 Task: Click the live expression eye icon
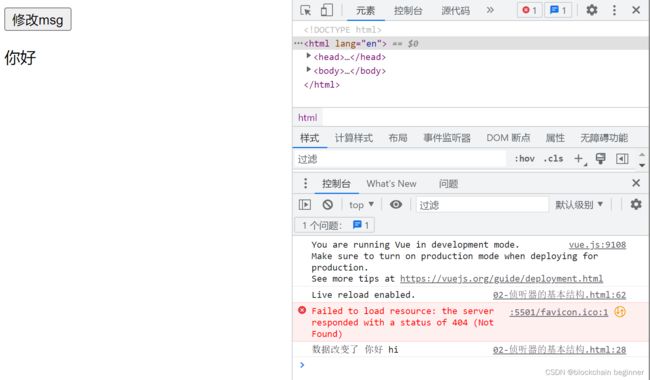coord(396,204)
